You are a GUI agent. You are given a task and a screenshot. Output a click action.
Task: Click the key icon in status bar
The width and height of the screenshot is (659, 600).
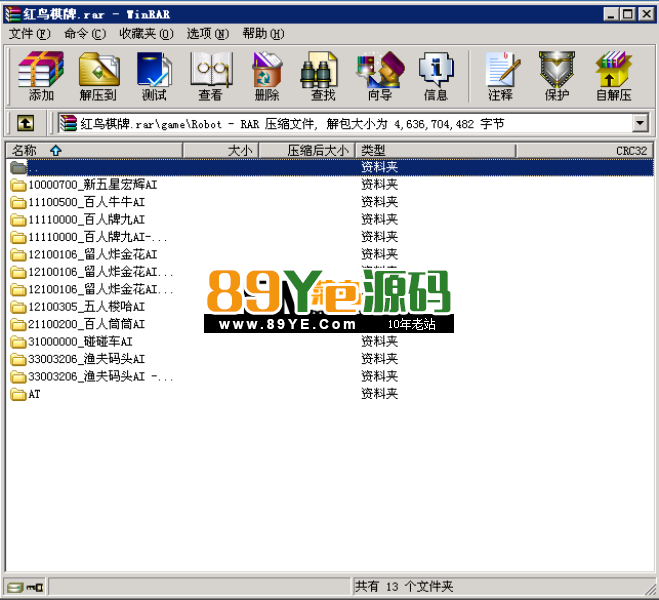34,587
